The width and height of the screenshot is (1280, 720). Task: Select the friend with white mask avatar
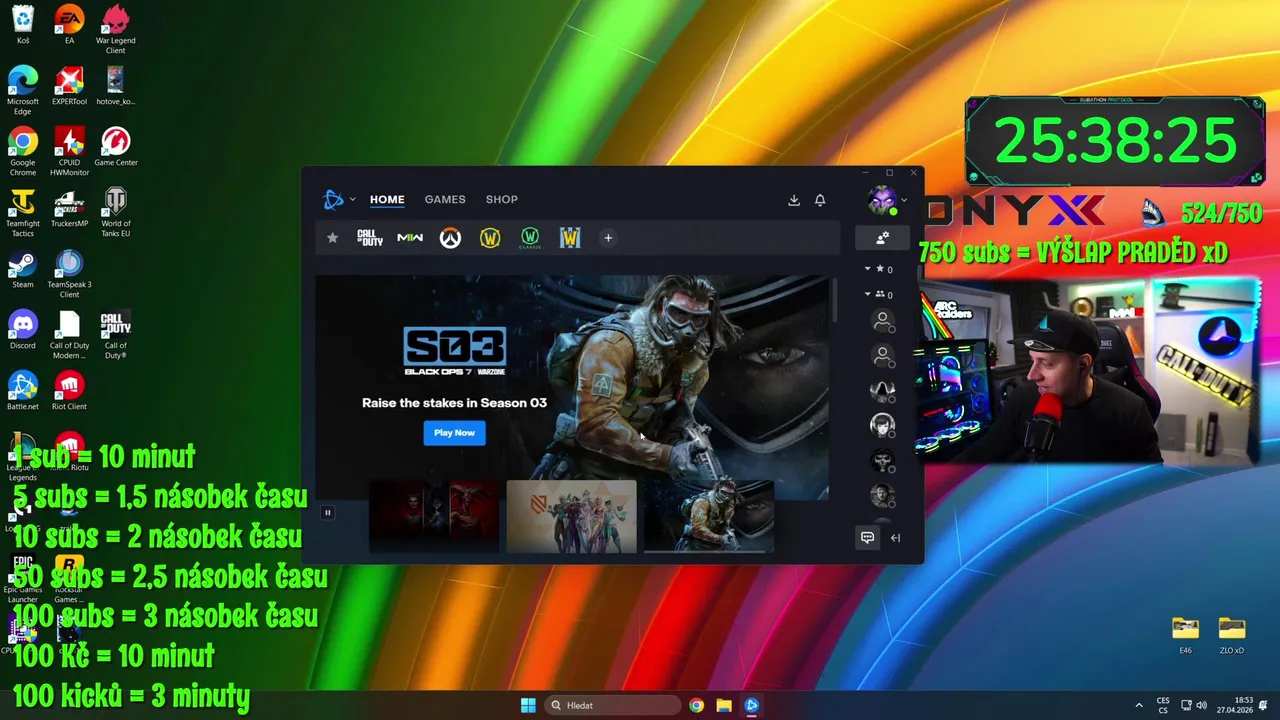[882, 389]
